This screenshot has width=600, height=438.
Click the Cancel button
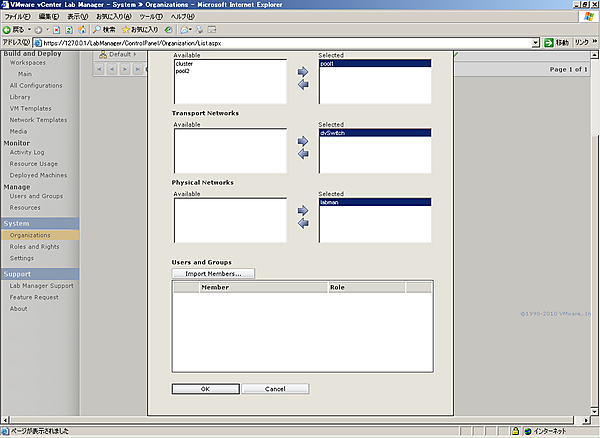click(275, 389)
